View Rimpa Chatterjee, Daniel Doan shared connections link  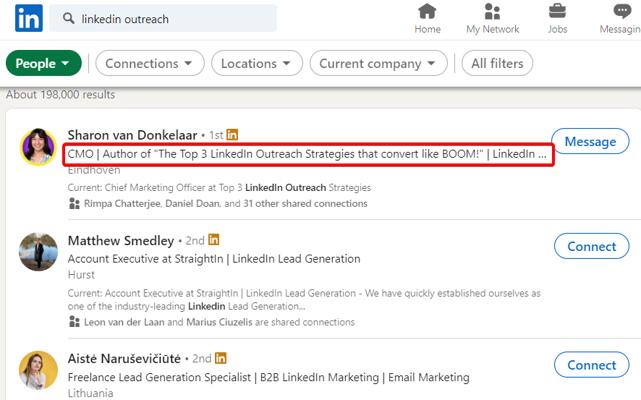pos(226,203)
